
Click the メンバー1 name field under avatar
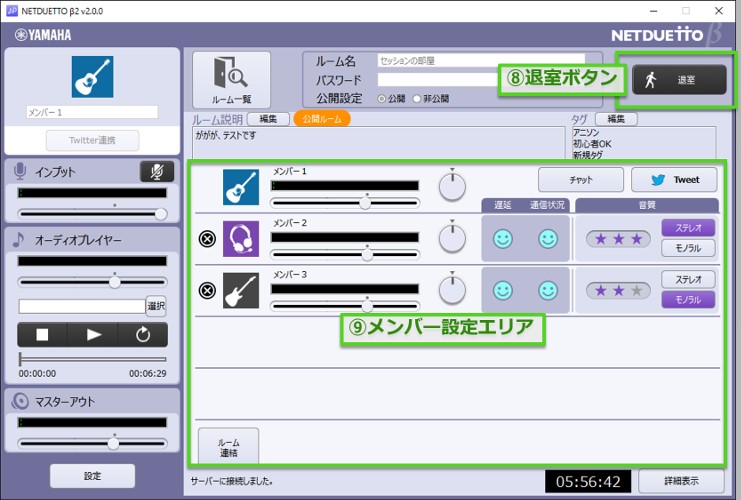[x=92, y=112]
